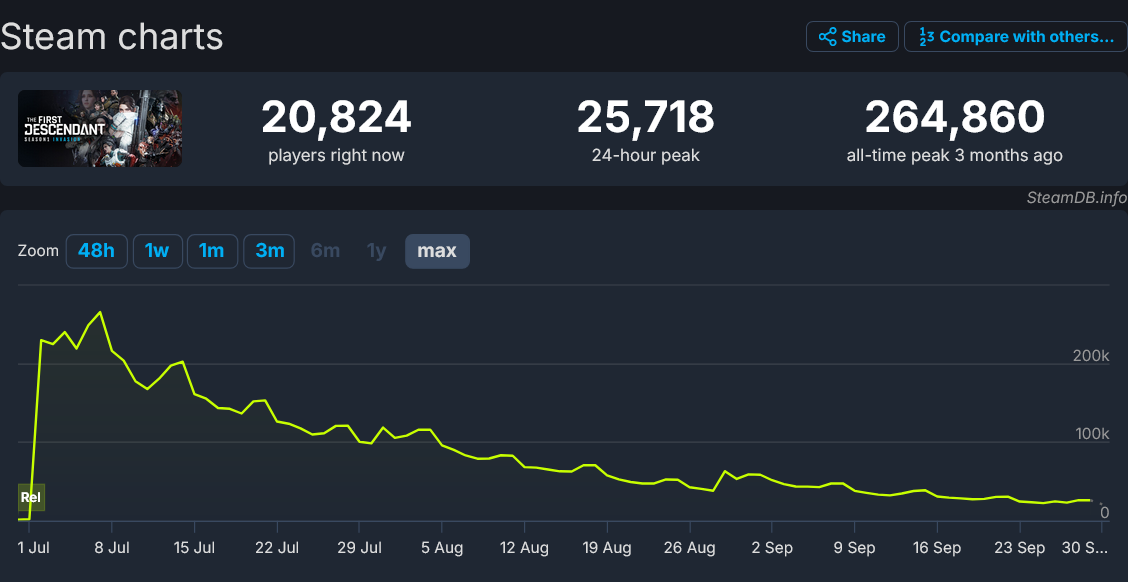
Task: Click the 200k y-axis label
Action: (x=1091, y=356)
